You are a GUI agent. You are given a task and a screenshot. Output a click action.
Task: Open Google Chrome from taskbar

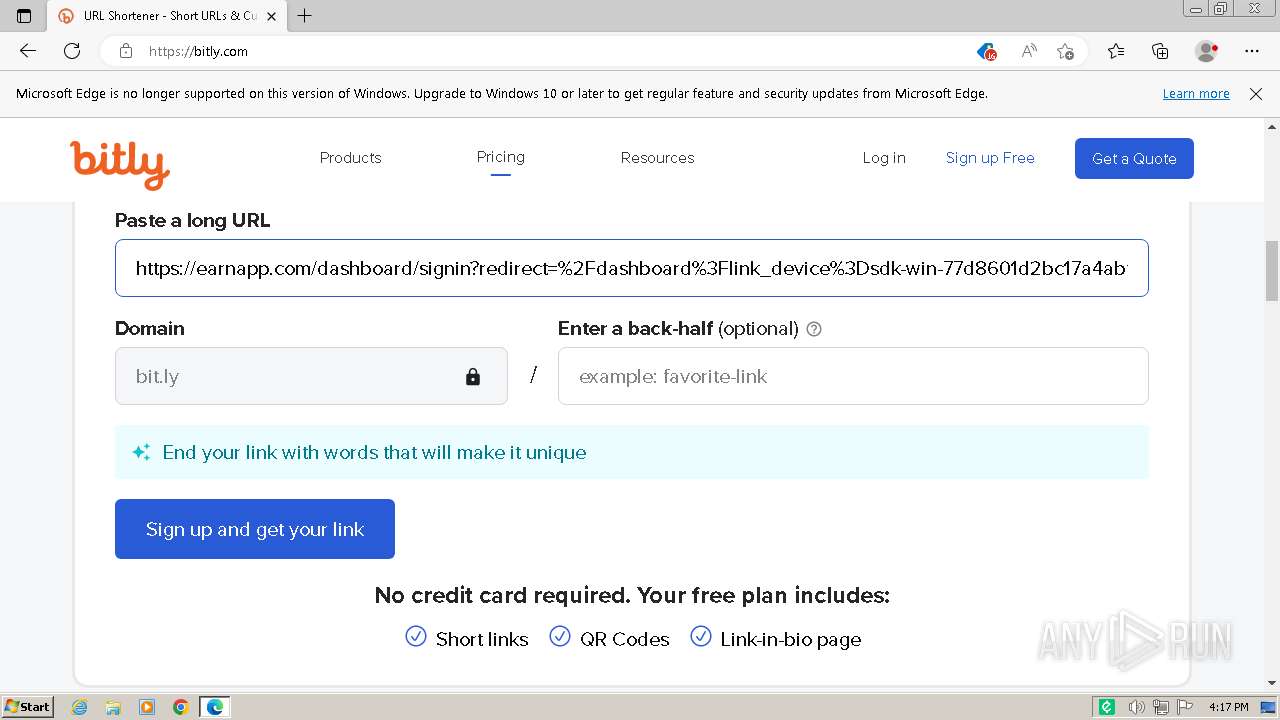click(x=181, y=707)
